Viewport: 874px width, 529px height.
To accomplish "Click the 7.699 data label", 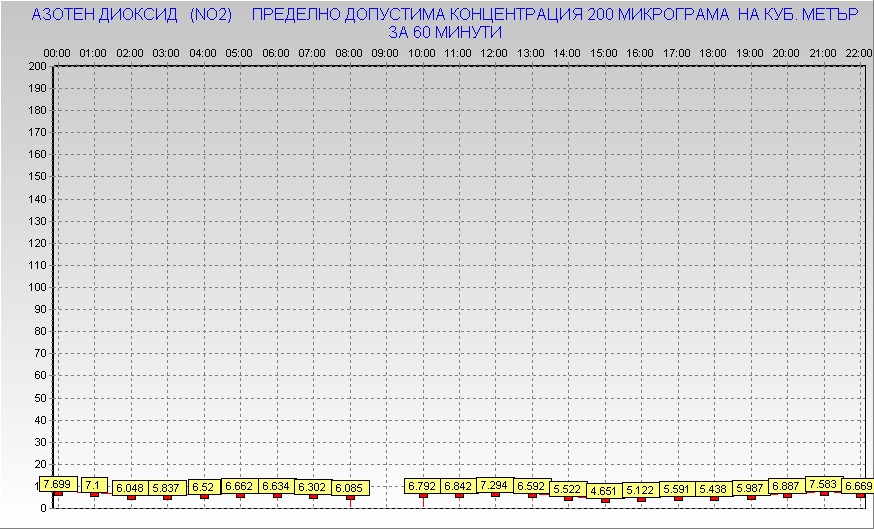I will coord(56,484).
